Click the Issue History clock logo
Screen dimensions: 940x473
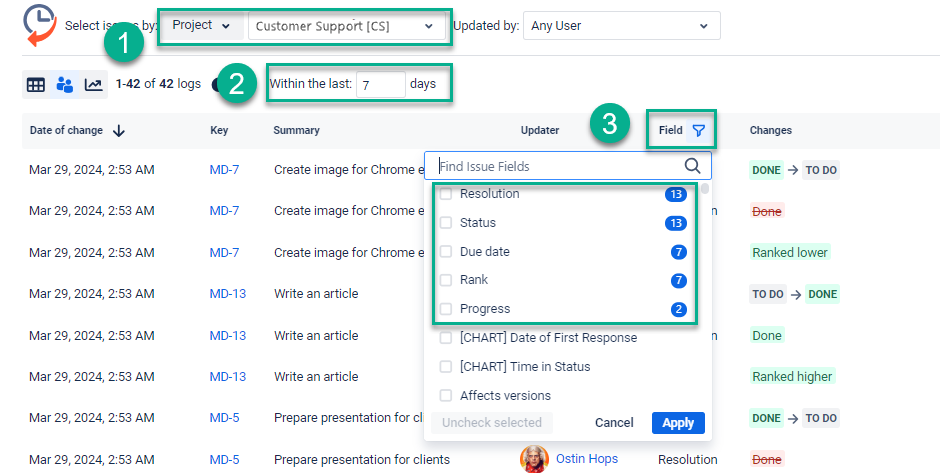pos(39,24)
